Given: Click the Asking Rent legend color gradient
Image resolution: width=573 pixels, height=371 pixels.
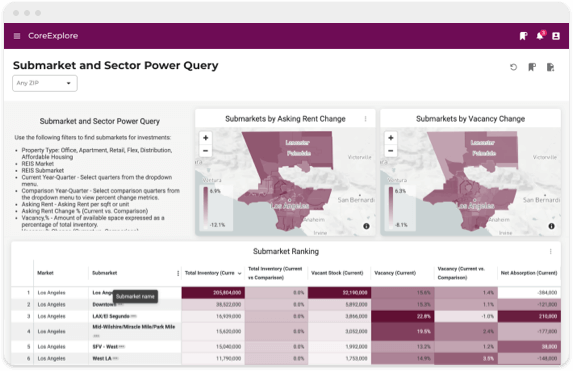Looking at the screenshot, I should click(x=206, y=208).
